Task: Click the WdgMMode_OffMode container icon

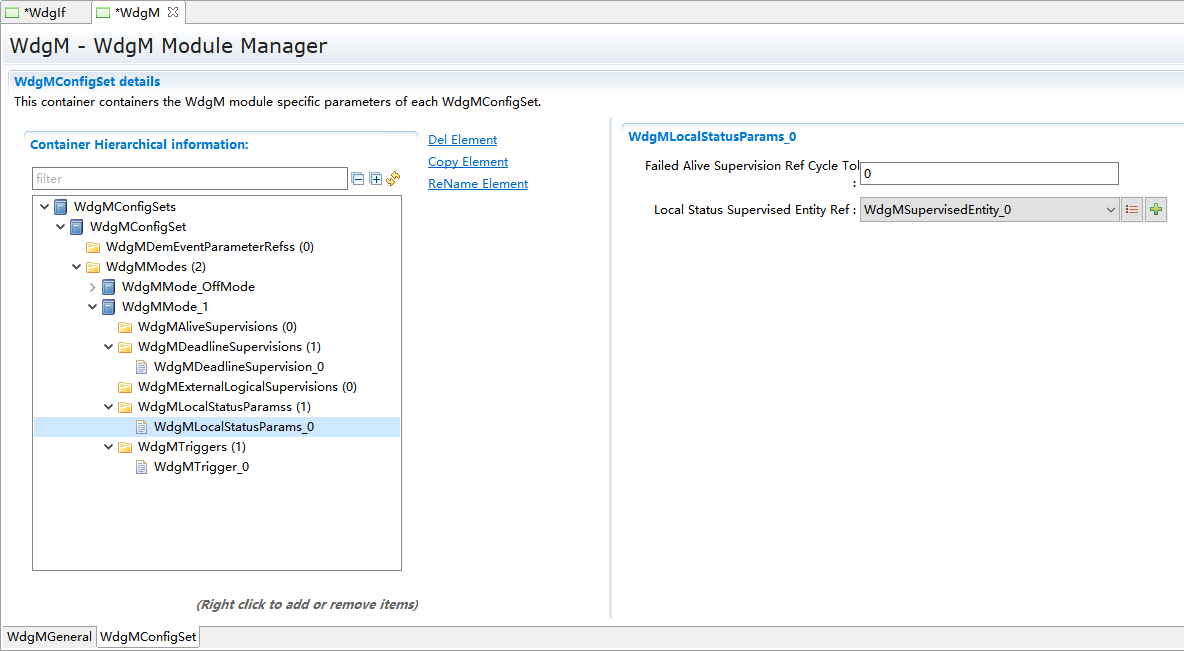Action: pos(109,287)
